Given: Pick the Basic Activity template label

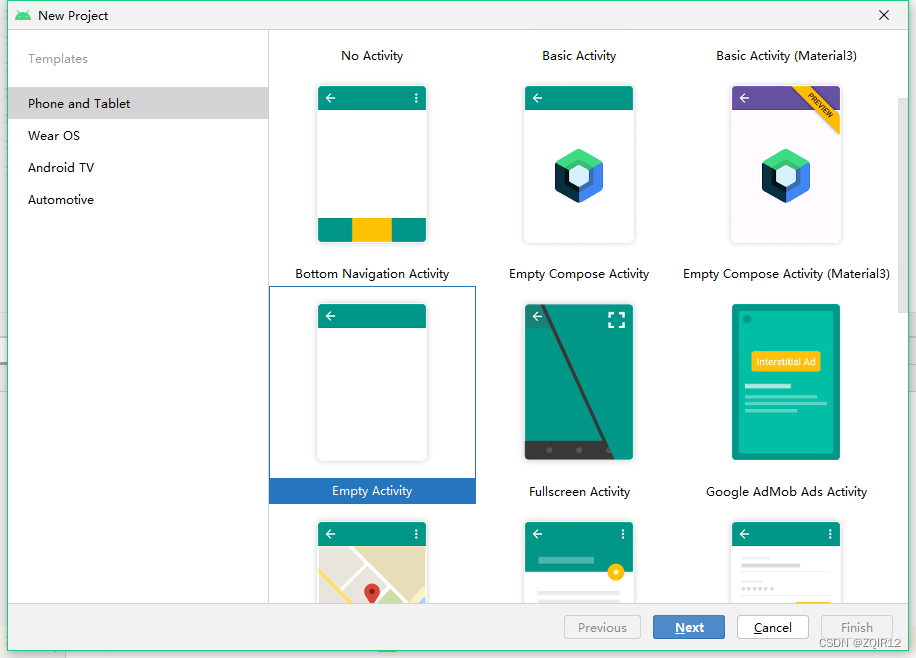Looking at the screenshot, I should click(579, 56).
